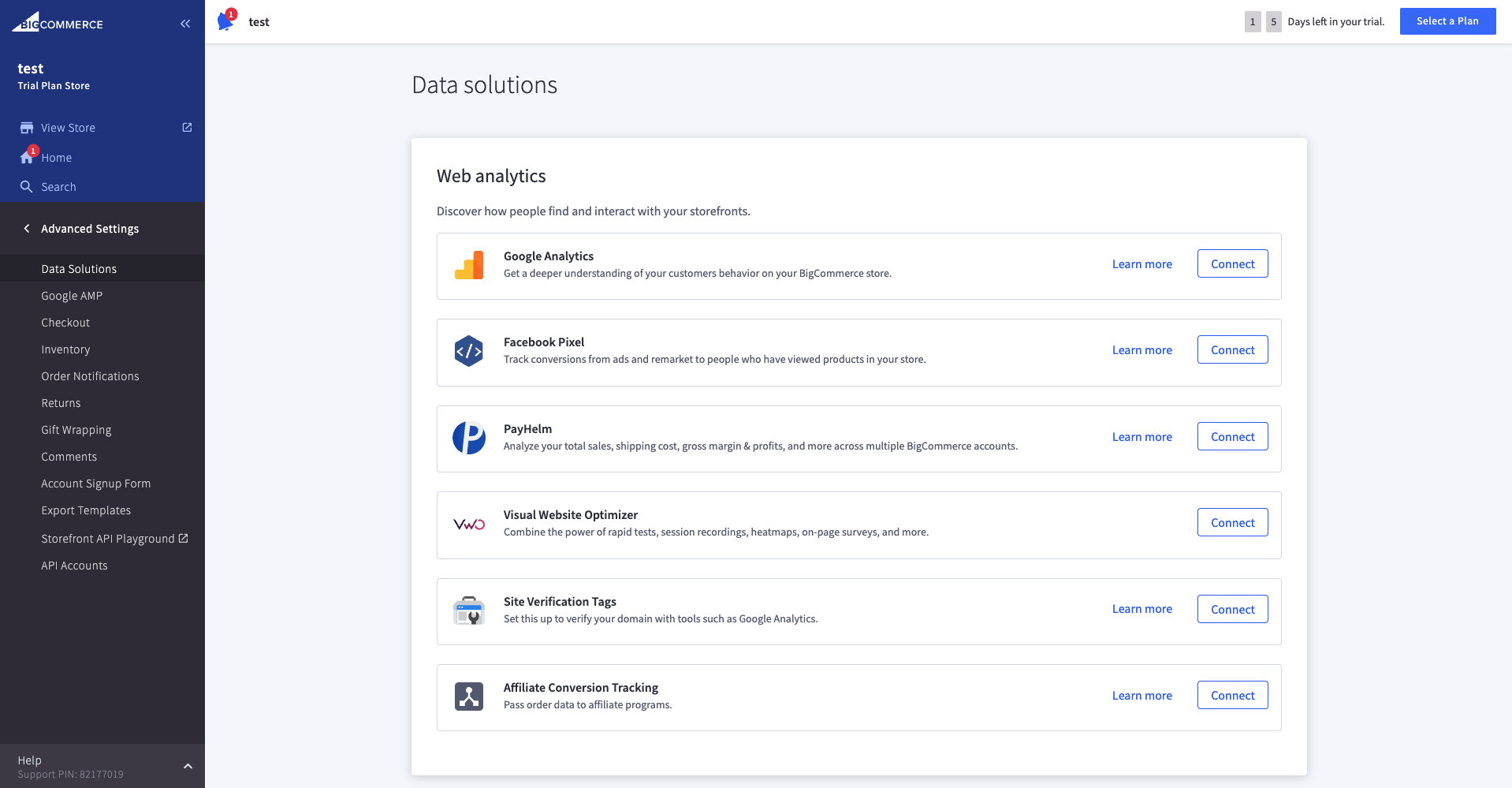Connect Google Analytics

1232,264
